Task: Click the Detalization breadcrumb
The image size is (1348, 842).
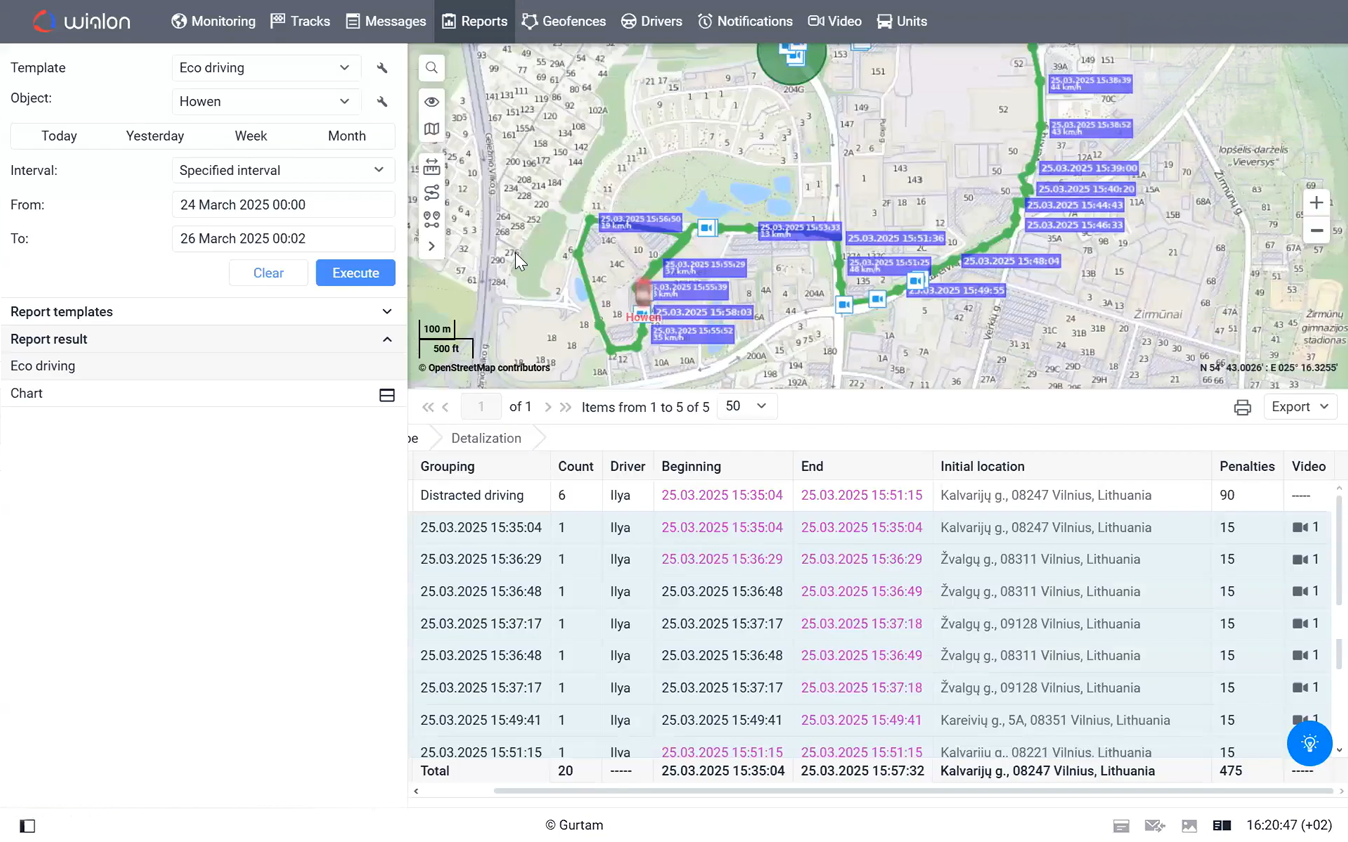Action: (x=486, y=438)
